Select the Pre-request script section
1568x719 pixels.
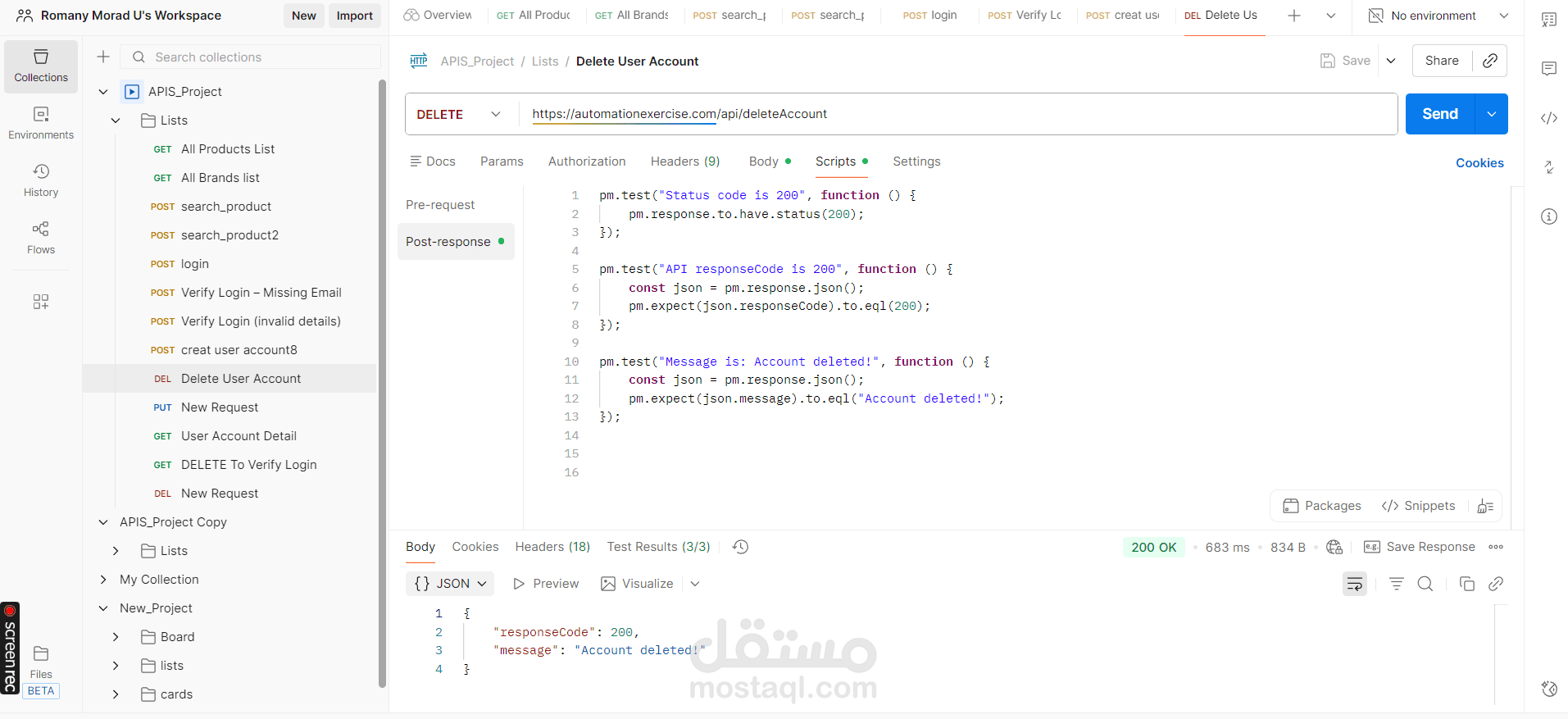pyautogui.click(x=440, y=205)
